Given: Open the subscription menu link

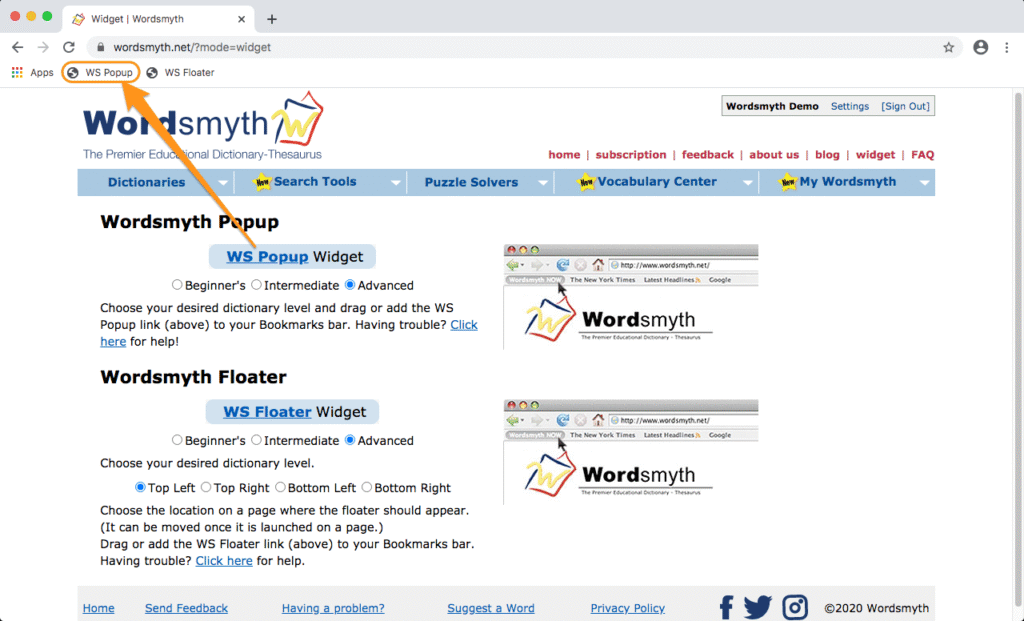Looking at the screenshot, I should click(x=630, y=155).
